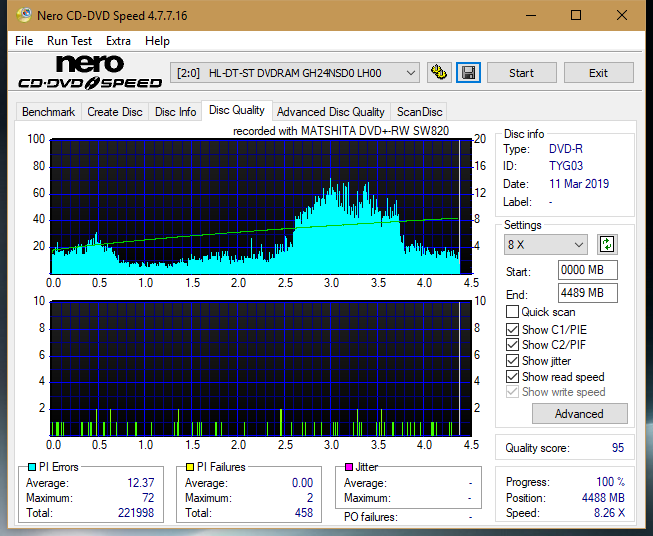Screen dimensions: 653x536
Task: Toggle Show read speed checkbox
Action: coord(512,377)
